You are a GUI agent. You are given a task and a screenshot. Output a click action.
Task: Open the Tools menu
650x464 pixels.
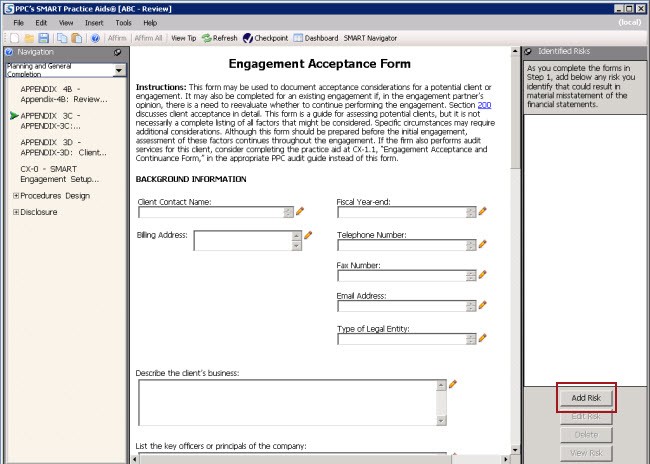[x=123, y=22]
